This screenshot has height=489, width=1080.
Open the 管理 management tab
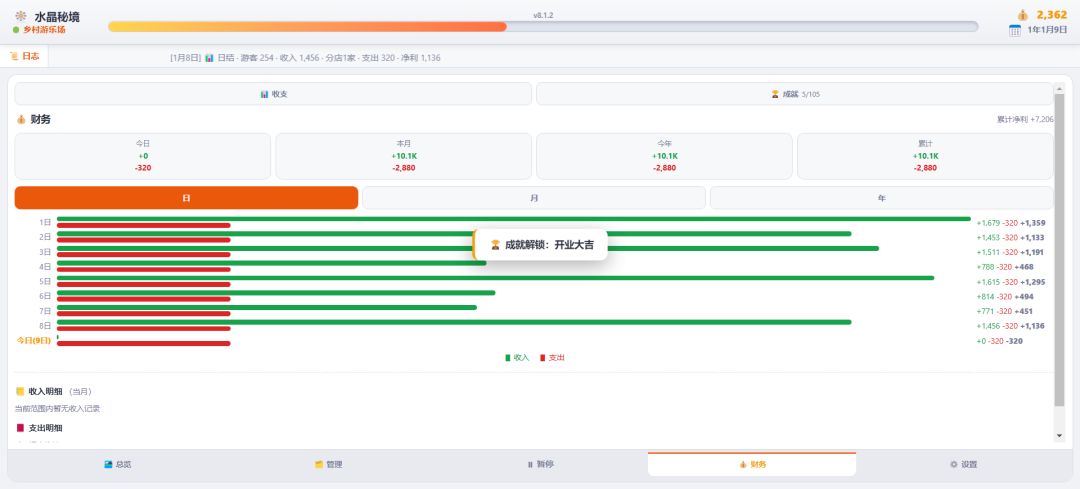[x=329, y=465]
